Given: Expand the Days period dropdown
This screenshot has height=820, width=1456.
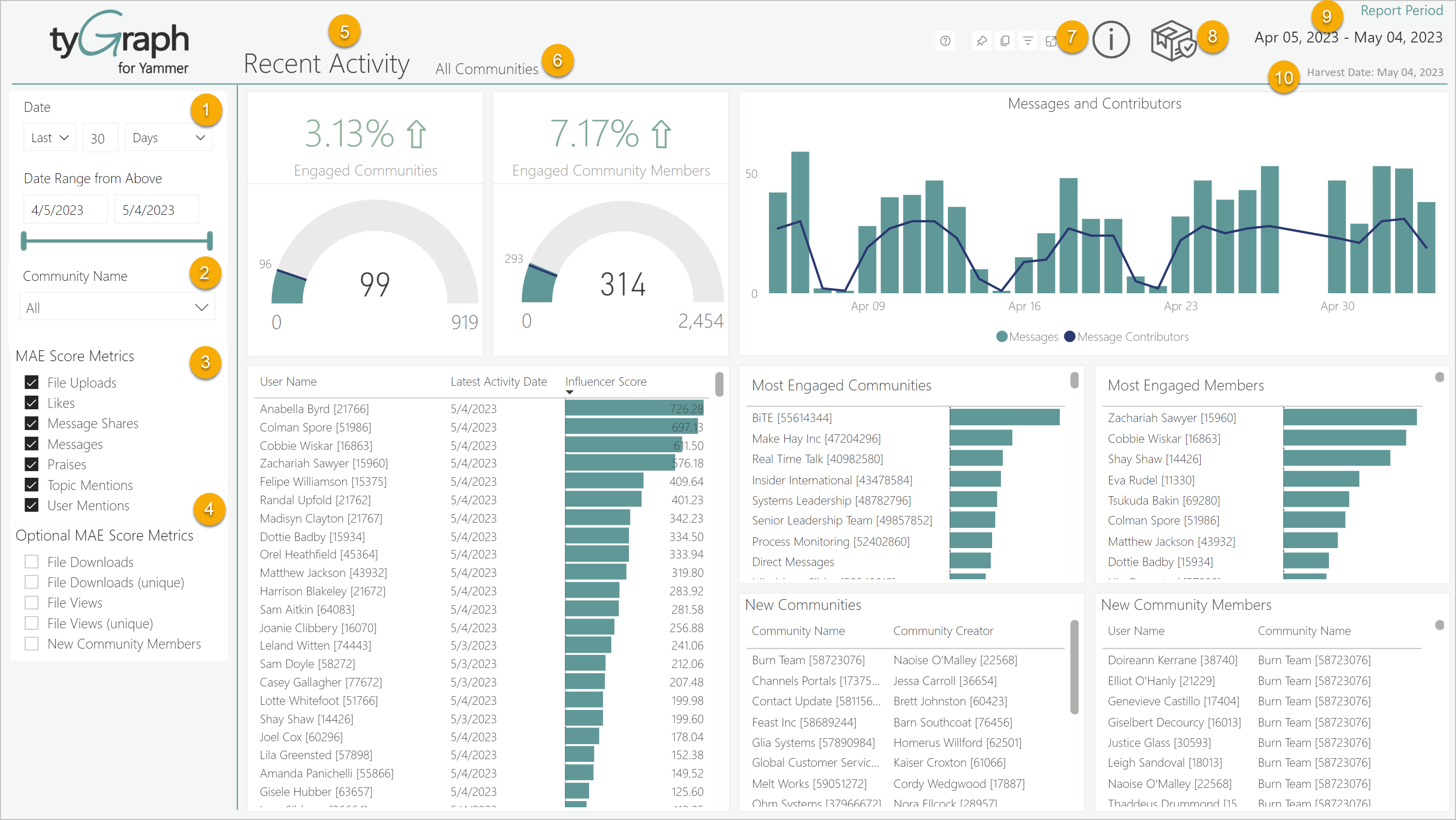Looking at the screenshot, I should click(x=168, y=137).
